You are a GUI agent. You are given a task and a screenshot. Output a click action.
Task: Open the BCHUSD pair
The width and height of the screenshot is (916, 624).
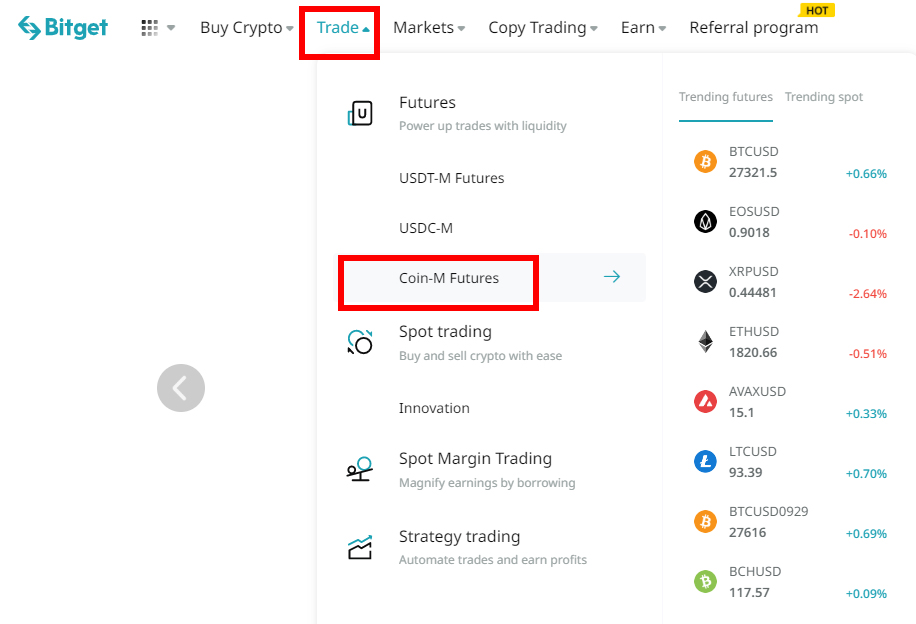point(755,571)
